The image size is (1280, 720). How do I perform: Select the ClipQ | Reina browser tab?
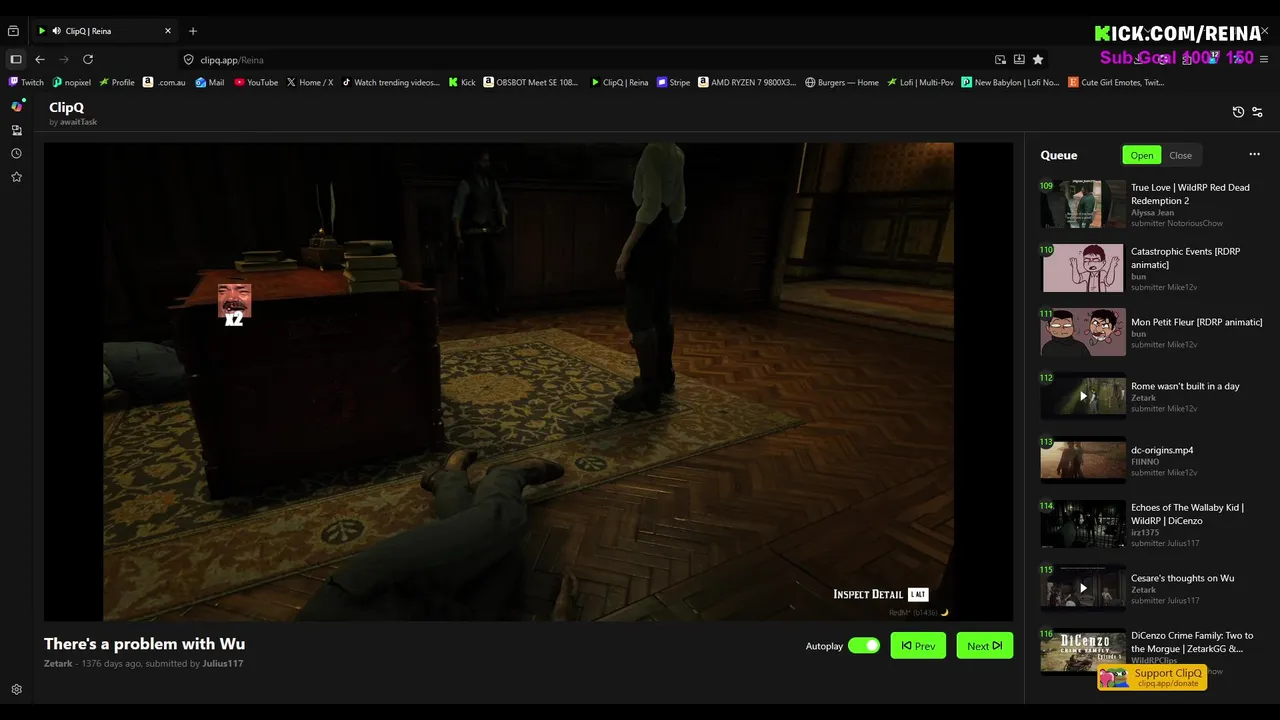point(104,31)
